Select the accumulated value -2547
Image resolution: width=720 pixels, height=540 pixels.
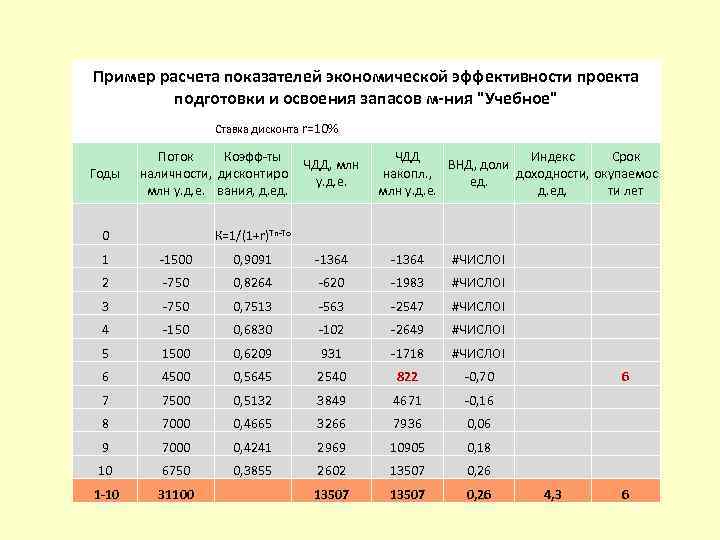(x=407, y=306)
